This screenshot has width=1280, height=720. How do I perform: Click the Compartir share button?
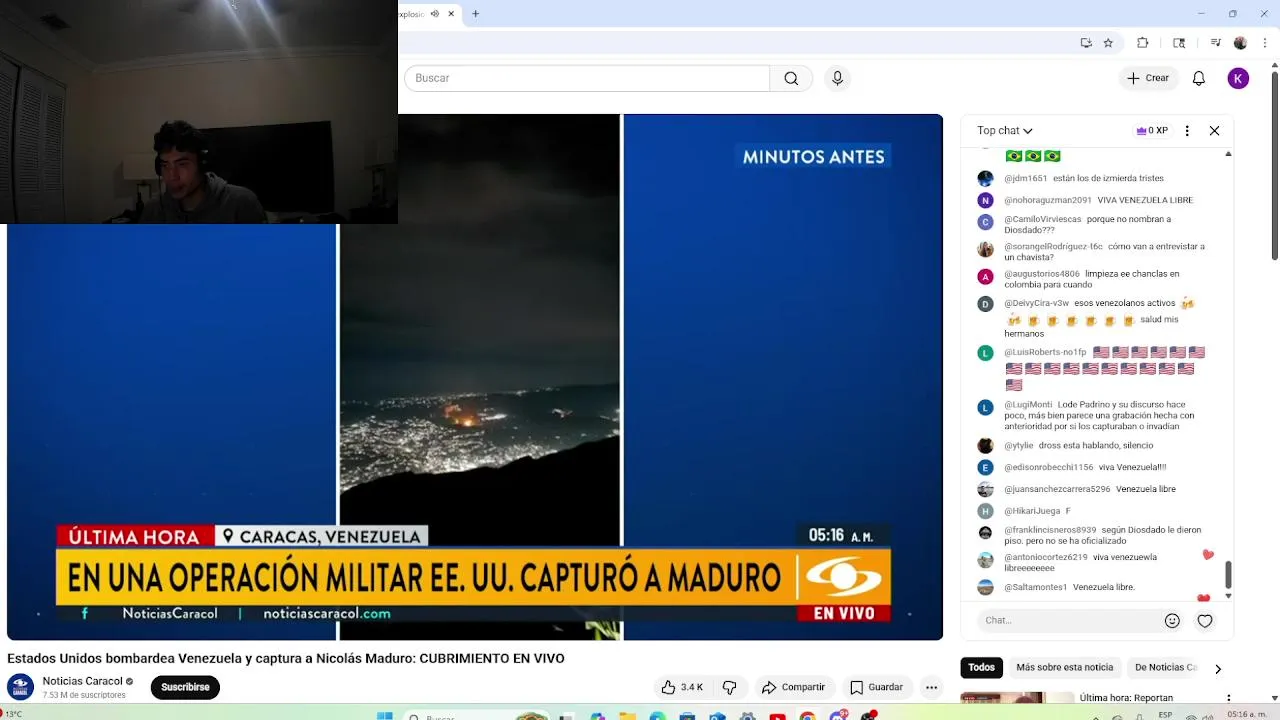793,687
